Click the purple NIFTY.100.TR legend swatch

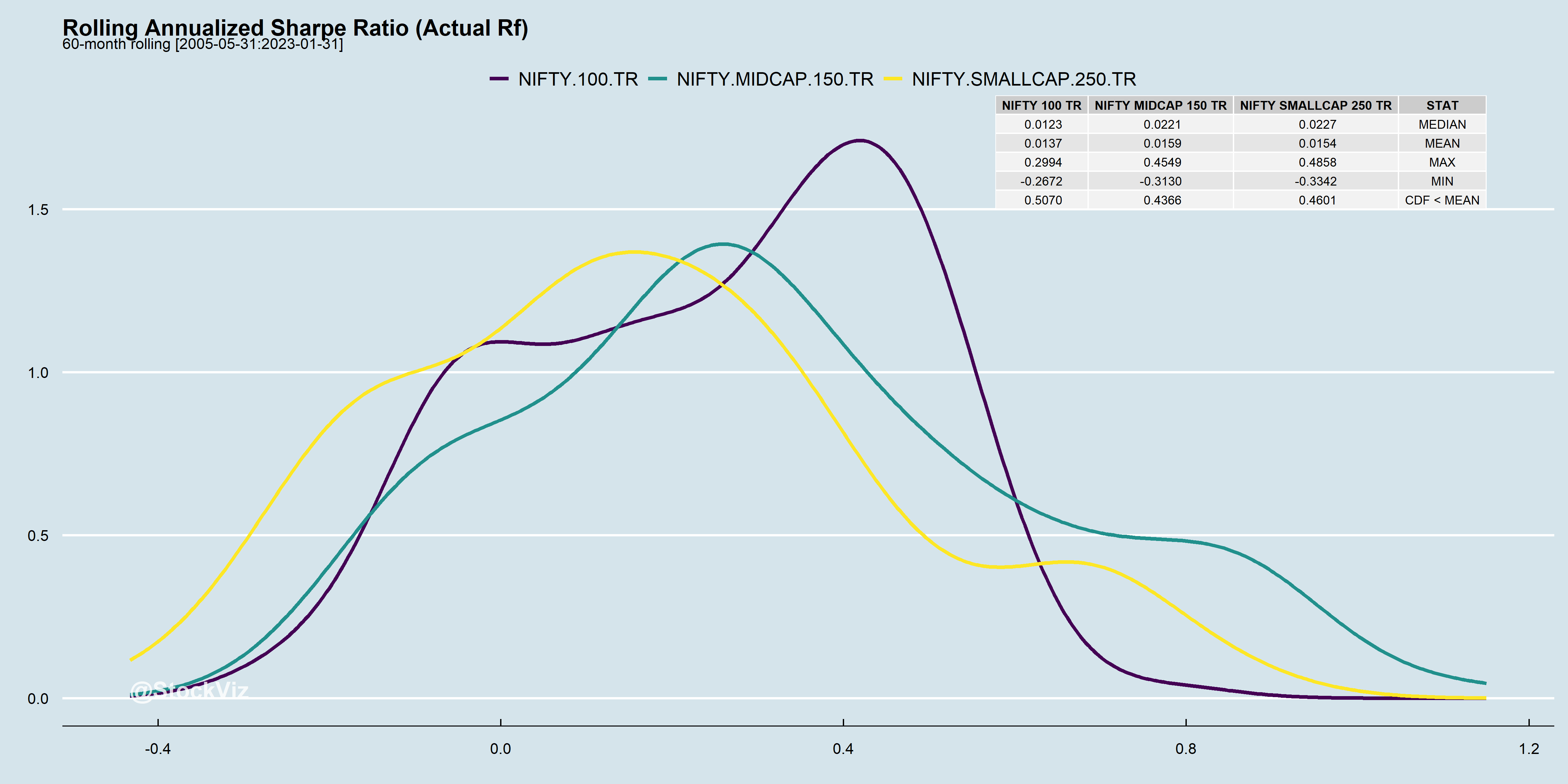(x=499, y=79)
